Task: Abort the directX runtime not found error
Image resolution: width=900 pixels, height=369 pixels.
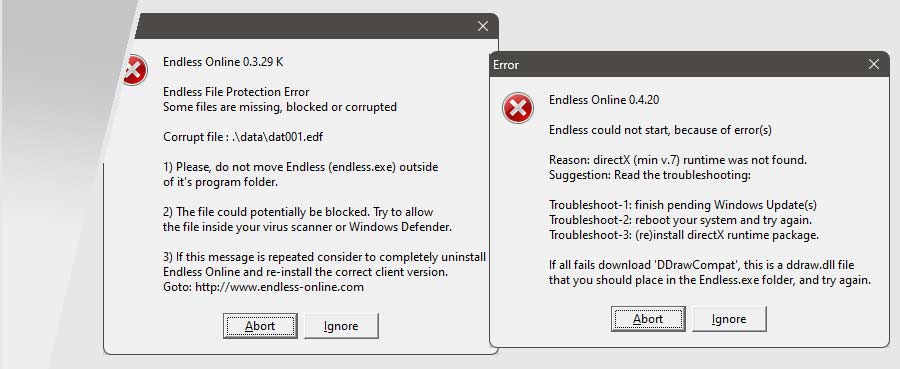Action: [x=648, y=319]
